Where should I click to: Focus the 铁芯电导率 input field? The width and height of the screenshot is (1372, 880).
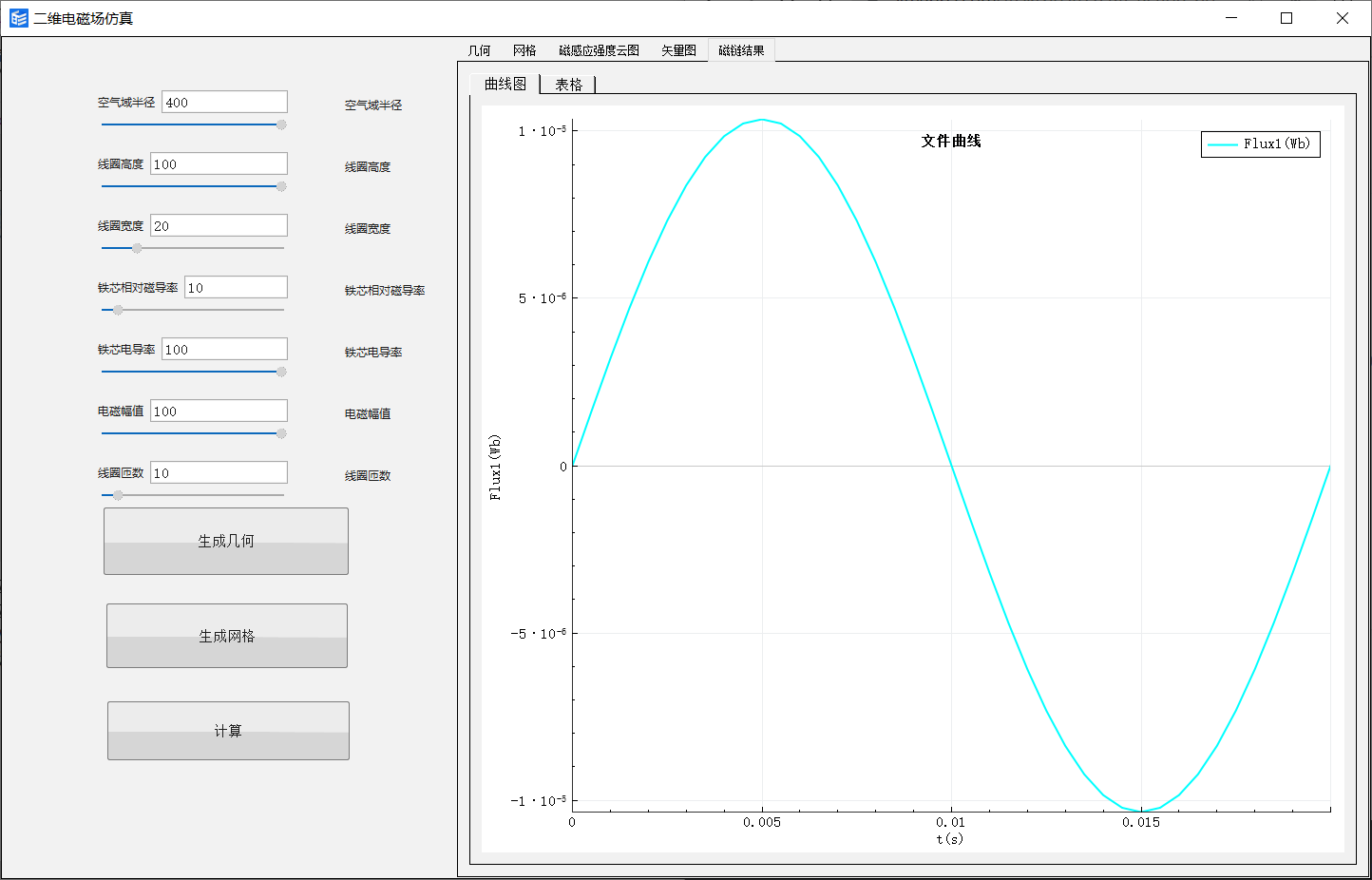tap(225, 350)
